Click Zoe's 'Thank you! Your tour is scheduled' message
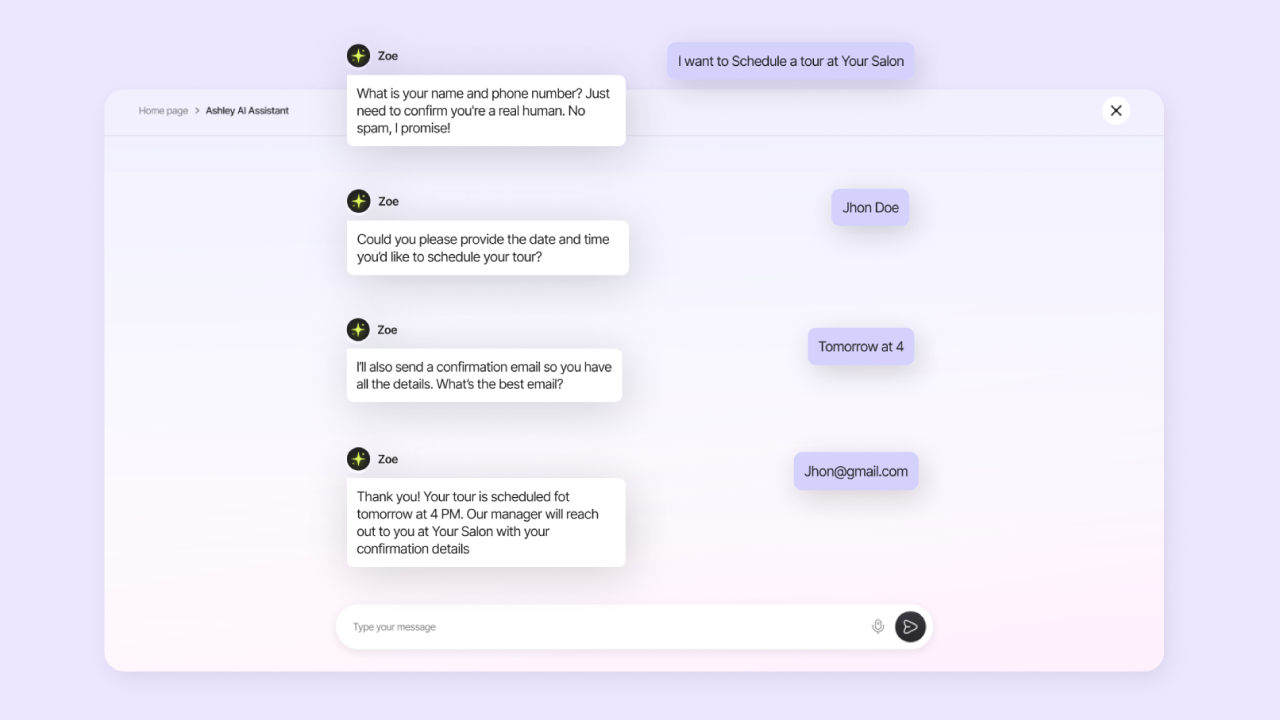Viewport: 1280px width, 720px height. coord(486,522)
